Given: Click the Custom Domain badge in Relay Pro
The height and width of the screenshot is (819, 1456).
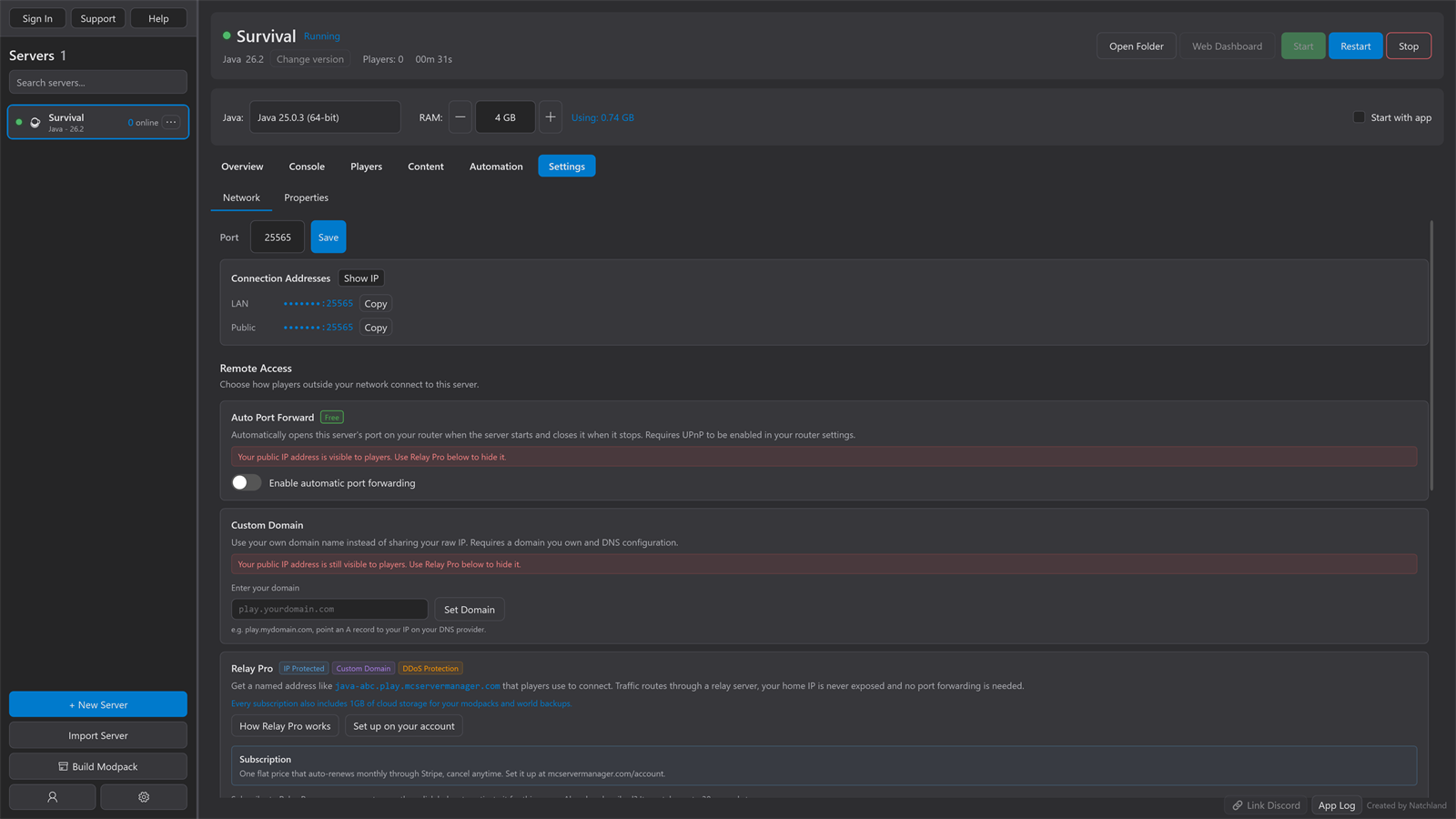Looking at the screenshot, I should pos(363,668).
